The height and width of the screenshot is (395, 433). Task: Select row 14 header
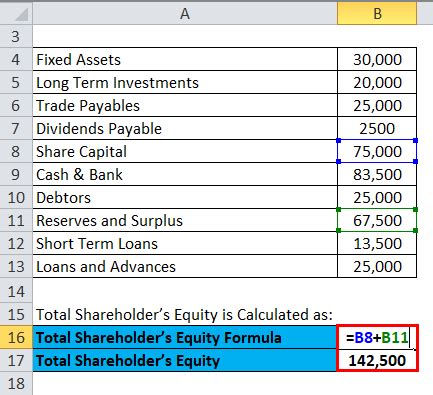[16, 291]
